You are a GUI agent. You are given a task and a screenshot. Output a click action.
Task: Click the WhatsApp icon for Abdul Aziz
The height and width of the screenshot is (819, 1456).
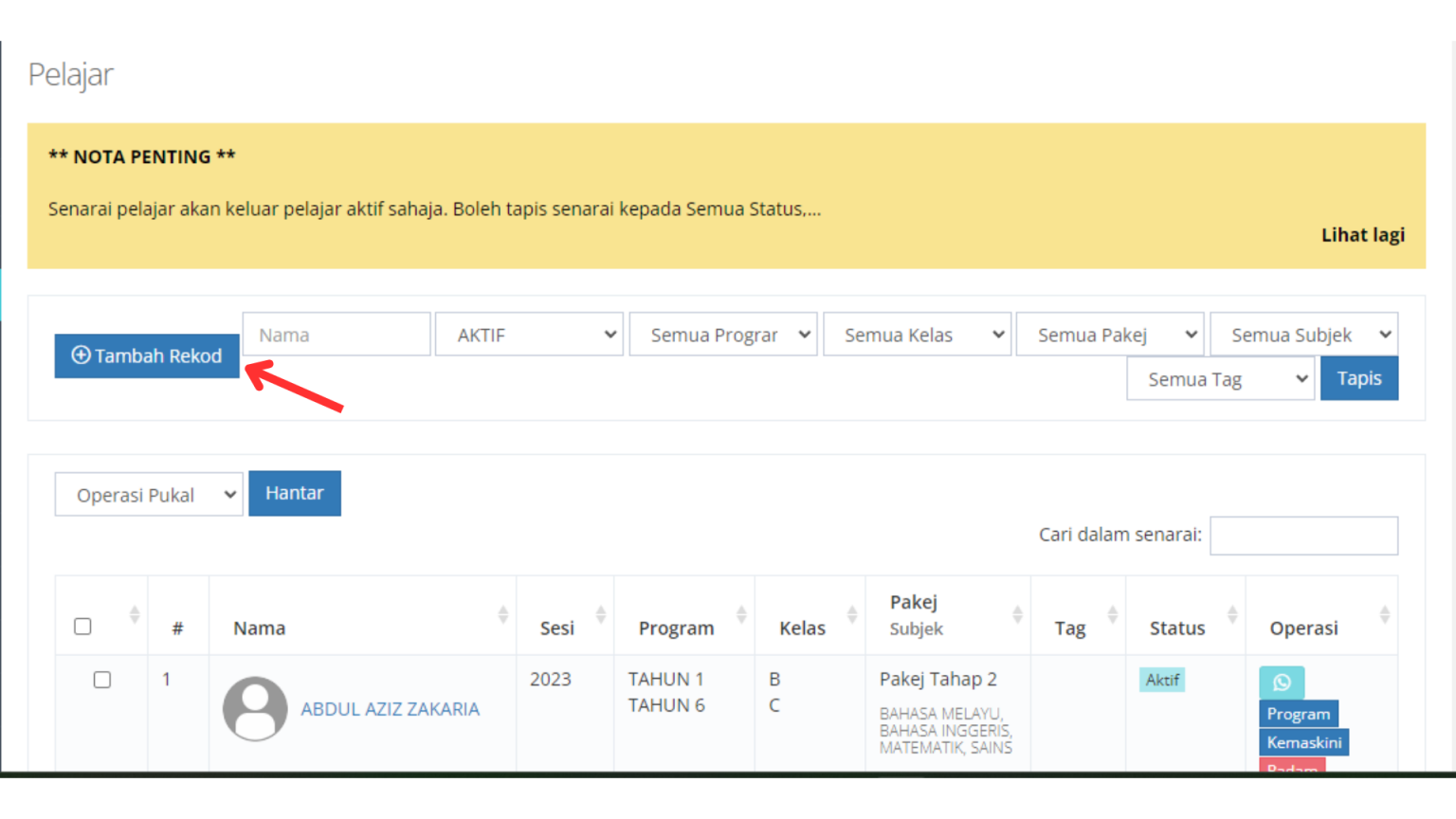tap(1281, 682)
